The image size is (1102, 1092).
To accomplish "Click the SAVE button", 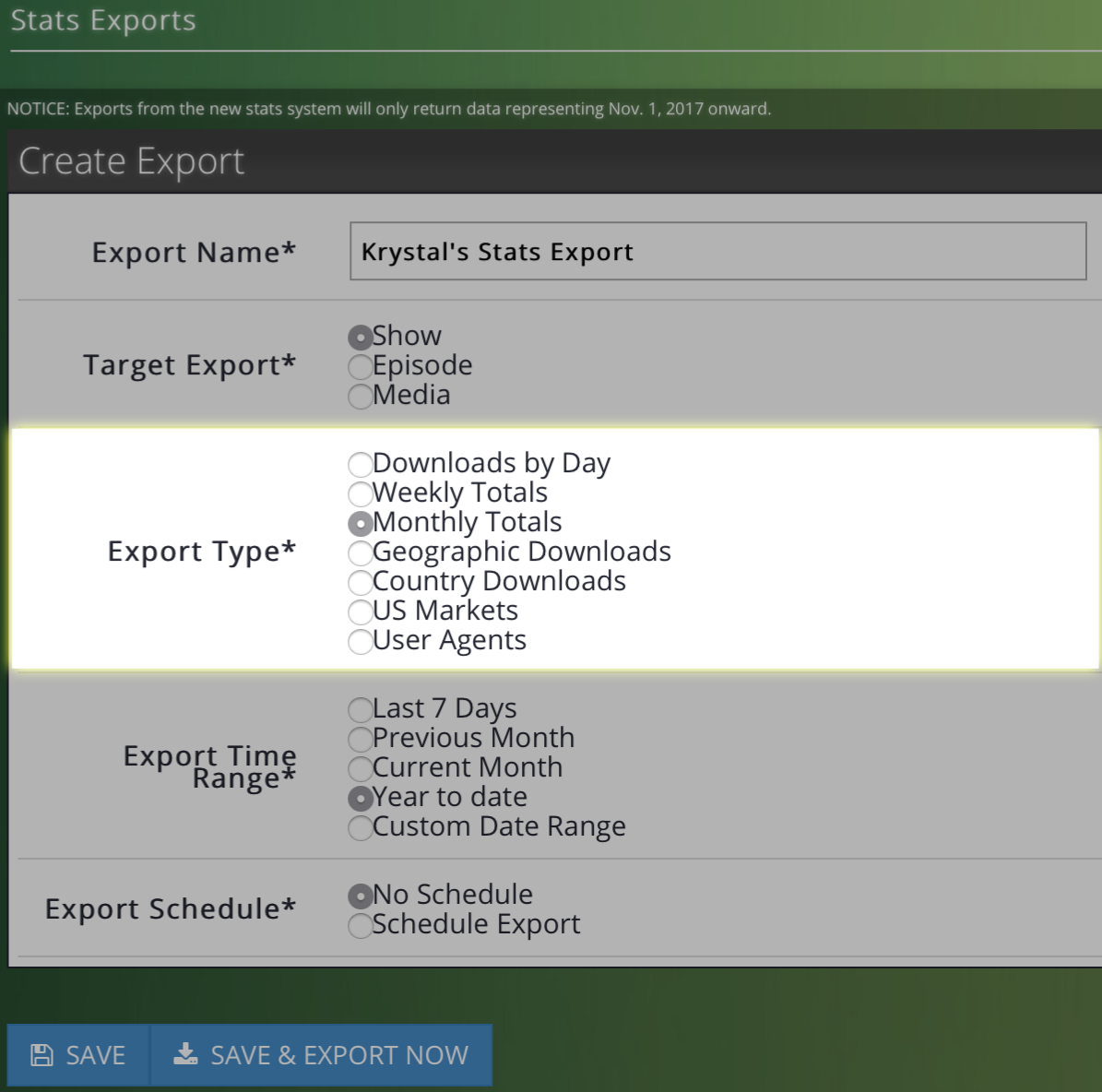I will (x=78, y=1054).
